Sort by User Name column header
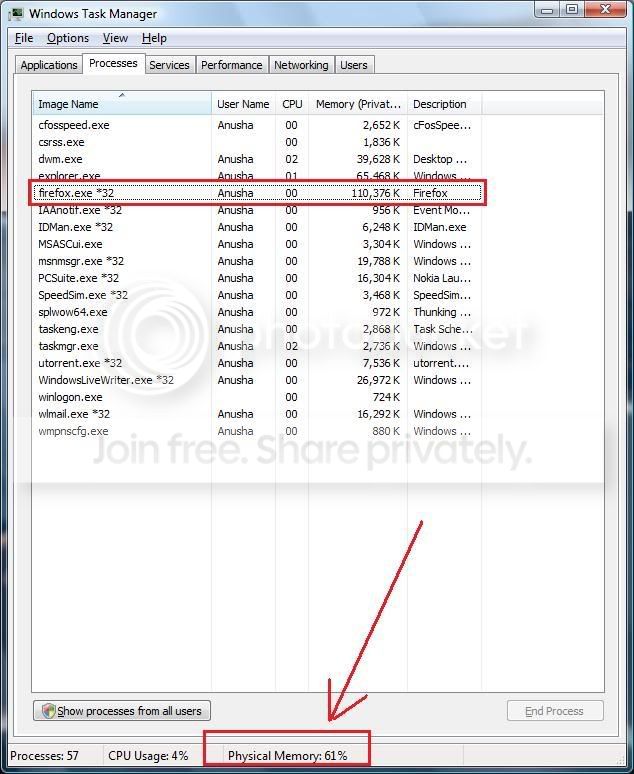This screenshot has height=774, width=634. 243,104
